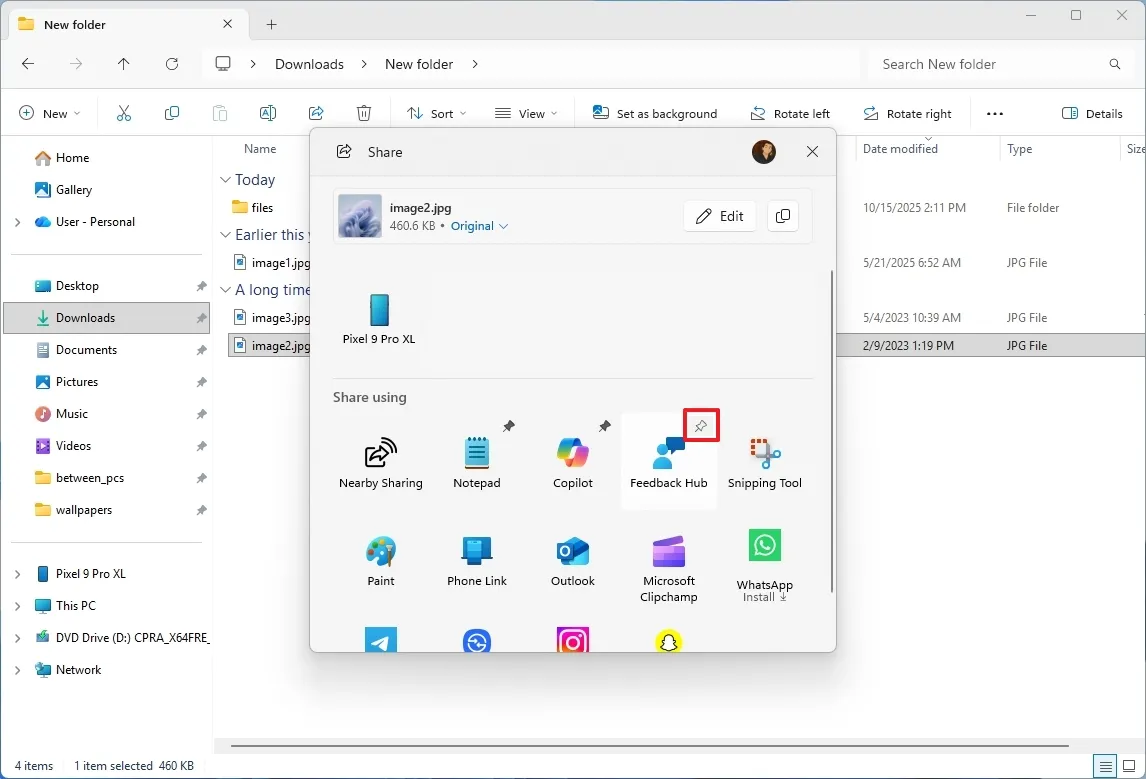
Task: Select Nearby Sharing in the Share dialog
Action: click(380, 458)
